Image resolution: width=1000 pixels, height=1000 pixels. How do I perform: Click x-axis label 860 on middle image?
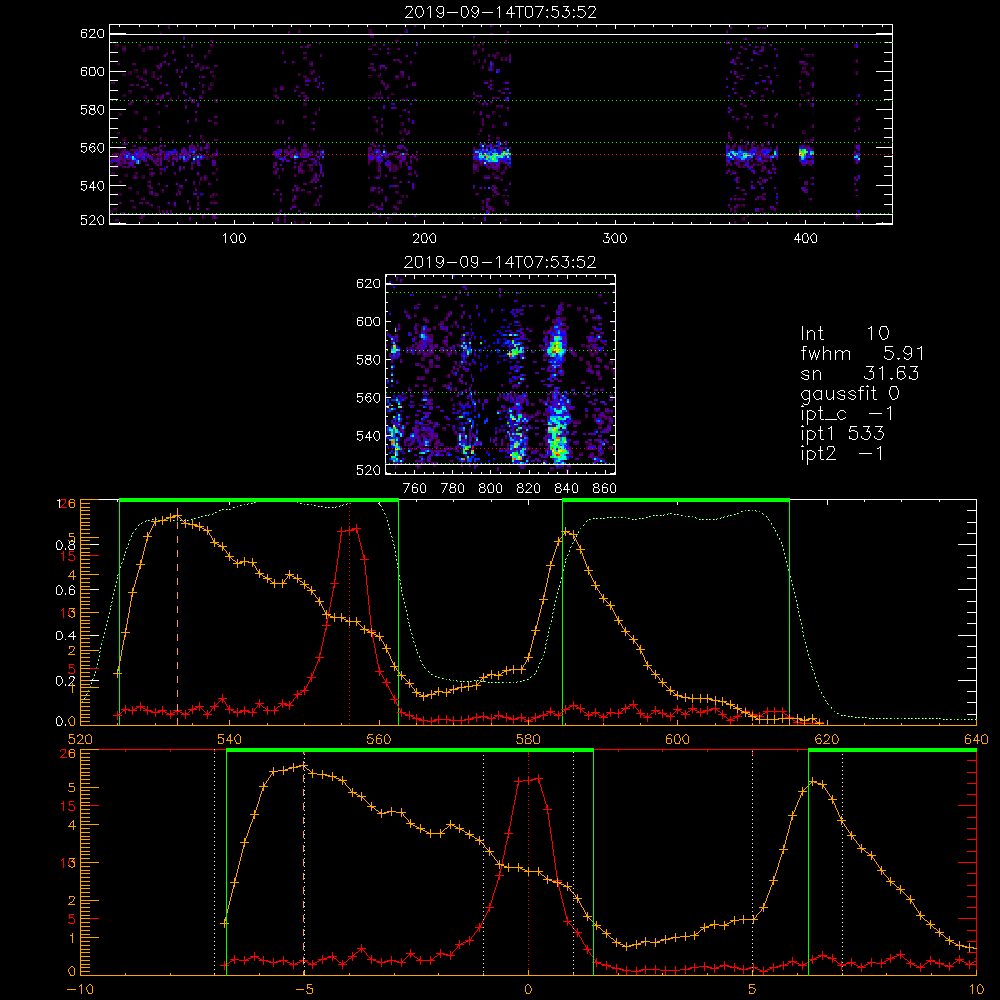605,489
